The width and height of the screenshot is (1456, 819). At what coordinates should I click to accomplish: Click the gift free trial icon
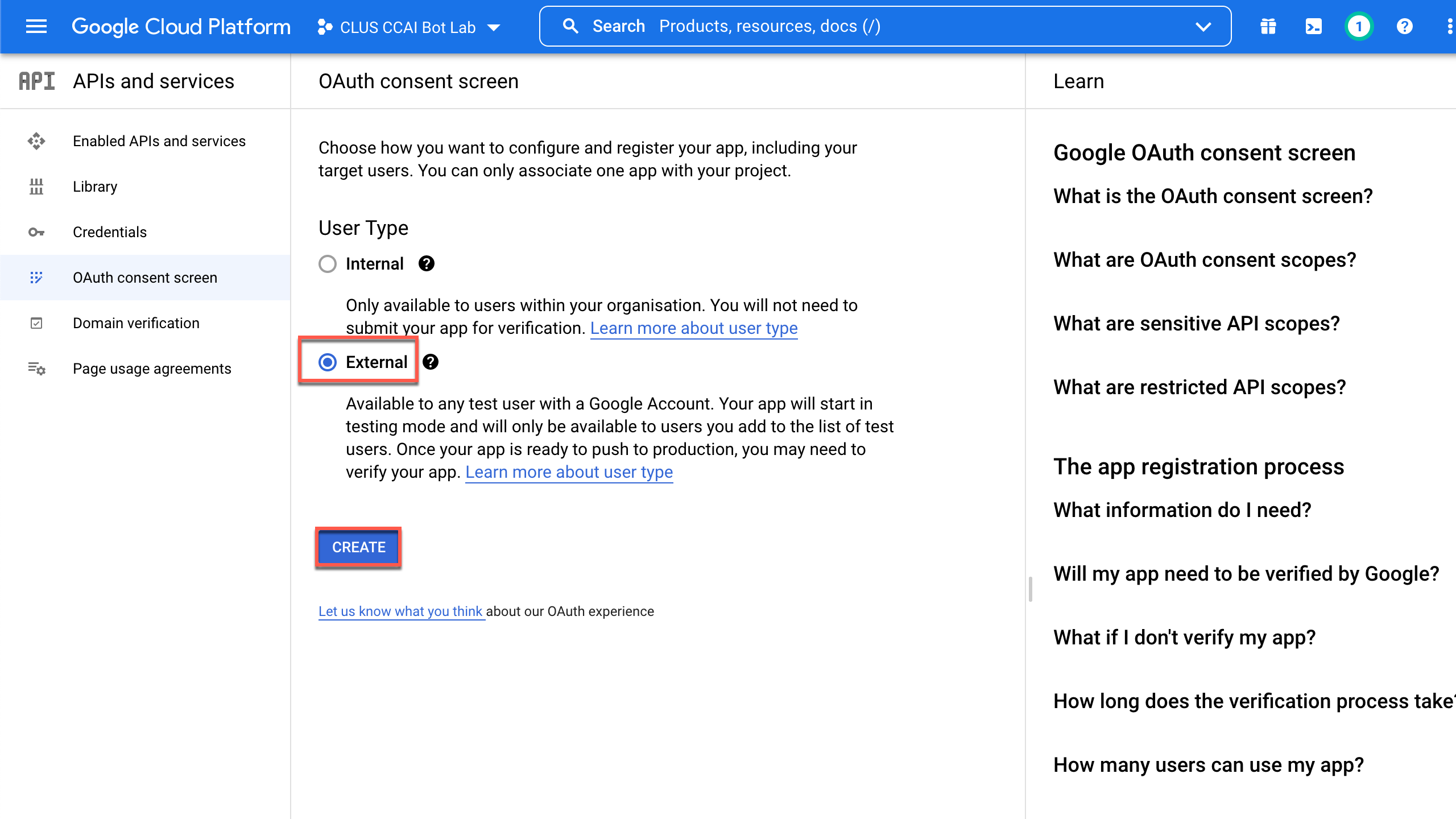coord(1268,27)
